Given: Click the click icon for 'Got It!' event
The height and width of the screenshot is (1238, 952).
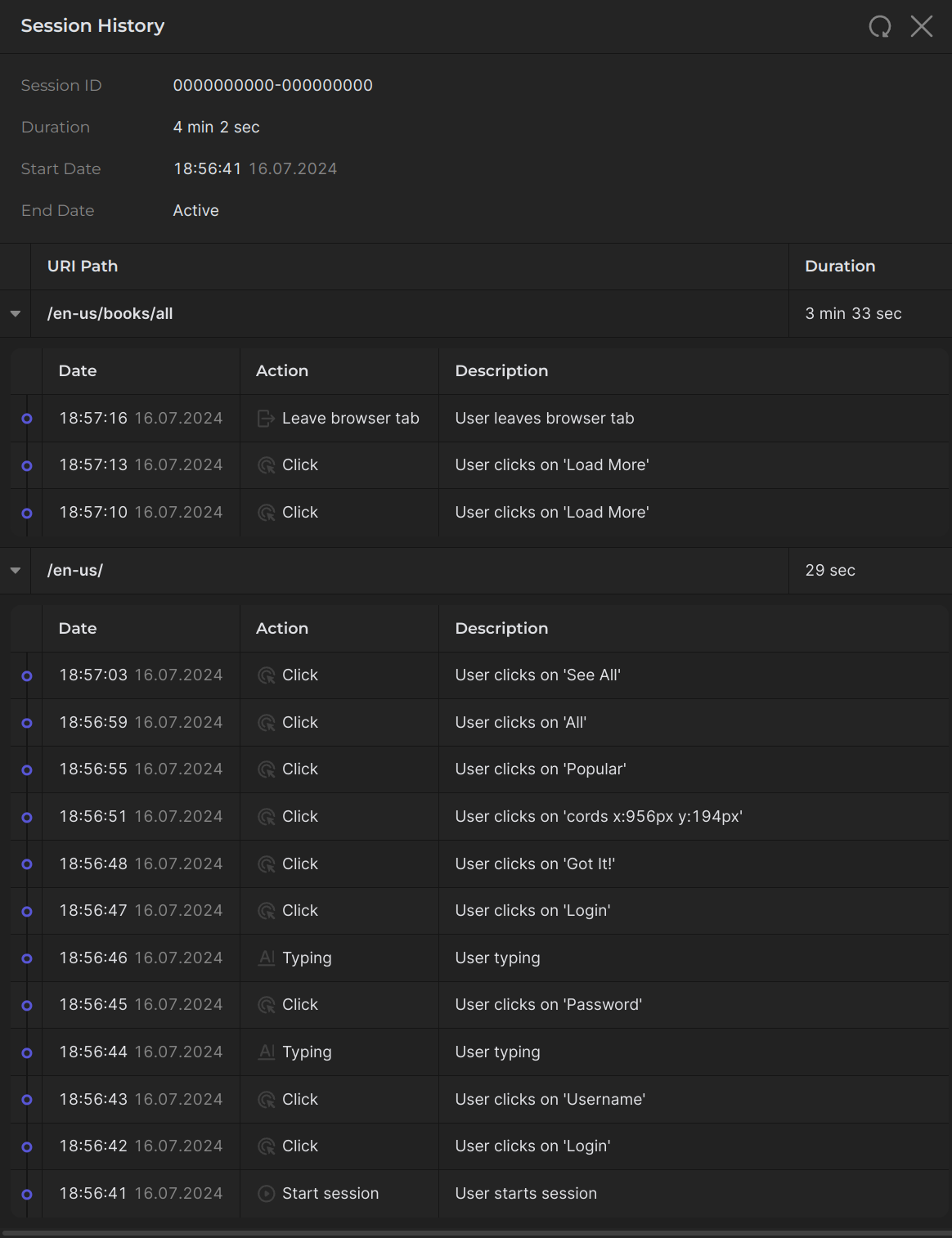Looking at the screenshot, I should click(266, 864).
